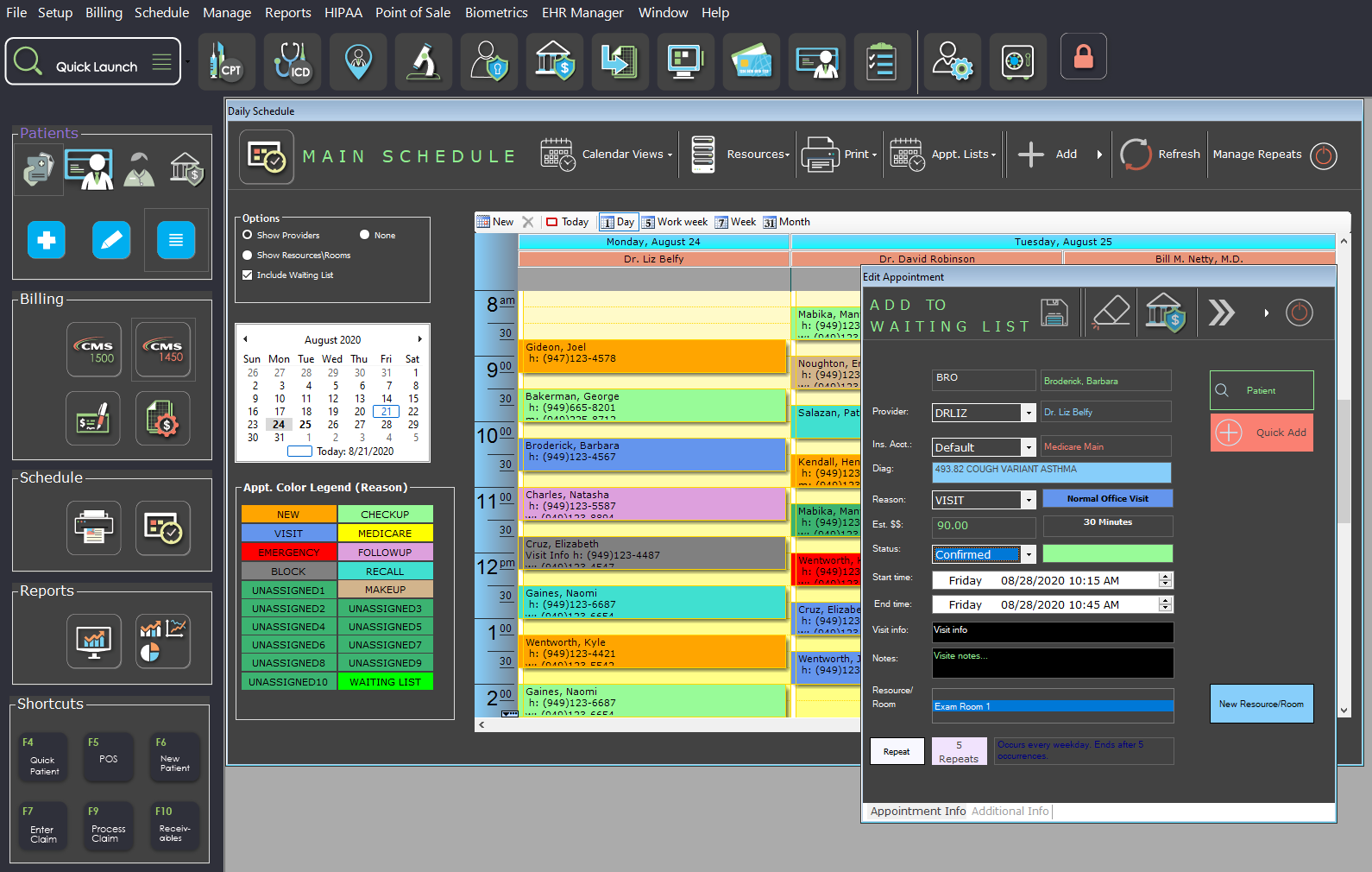The image size is (1372, 872).
Task: Click the checklist clipboard toolbar icon
Action: pos(883,61)
